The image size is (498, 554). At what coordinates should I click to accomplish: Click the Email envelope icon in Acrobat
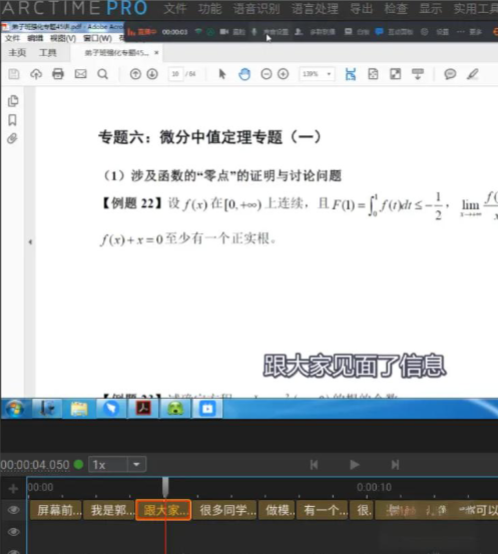[81, 74]
